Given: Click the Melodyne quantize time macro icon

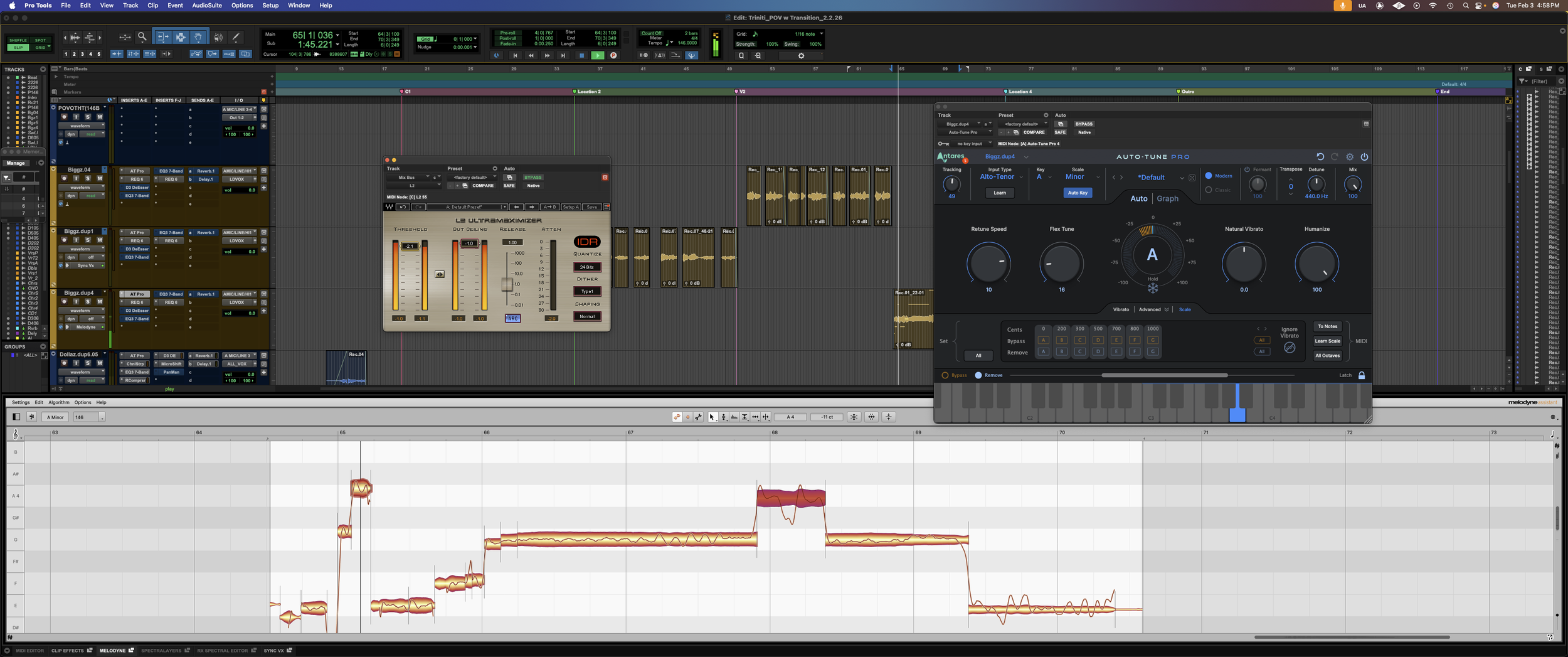Looking at the screenshot, I should pyautogui.click(x=872, y=417).
